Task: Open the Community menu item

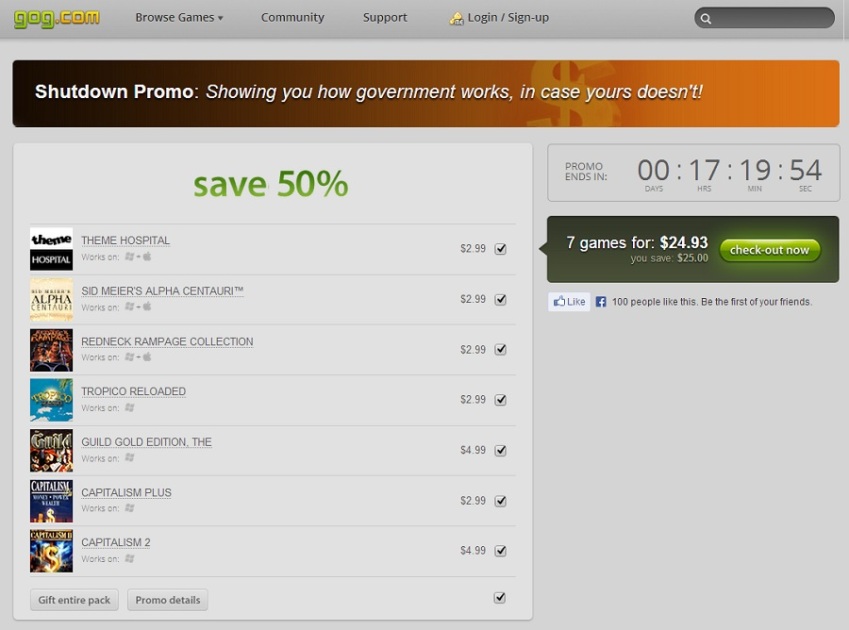Action: [x=292, y=17]
